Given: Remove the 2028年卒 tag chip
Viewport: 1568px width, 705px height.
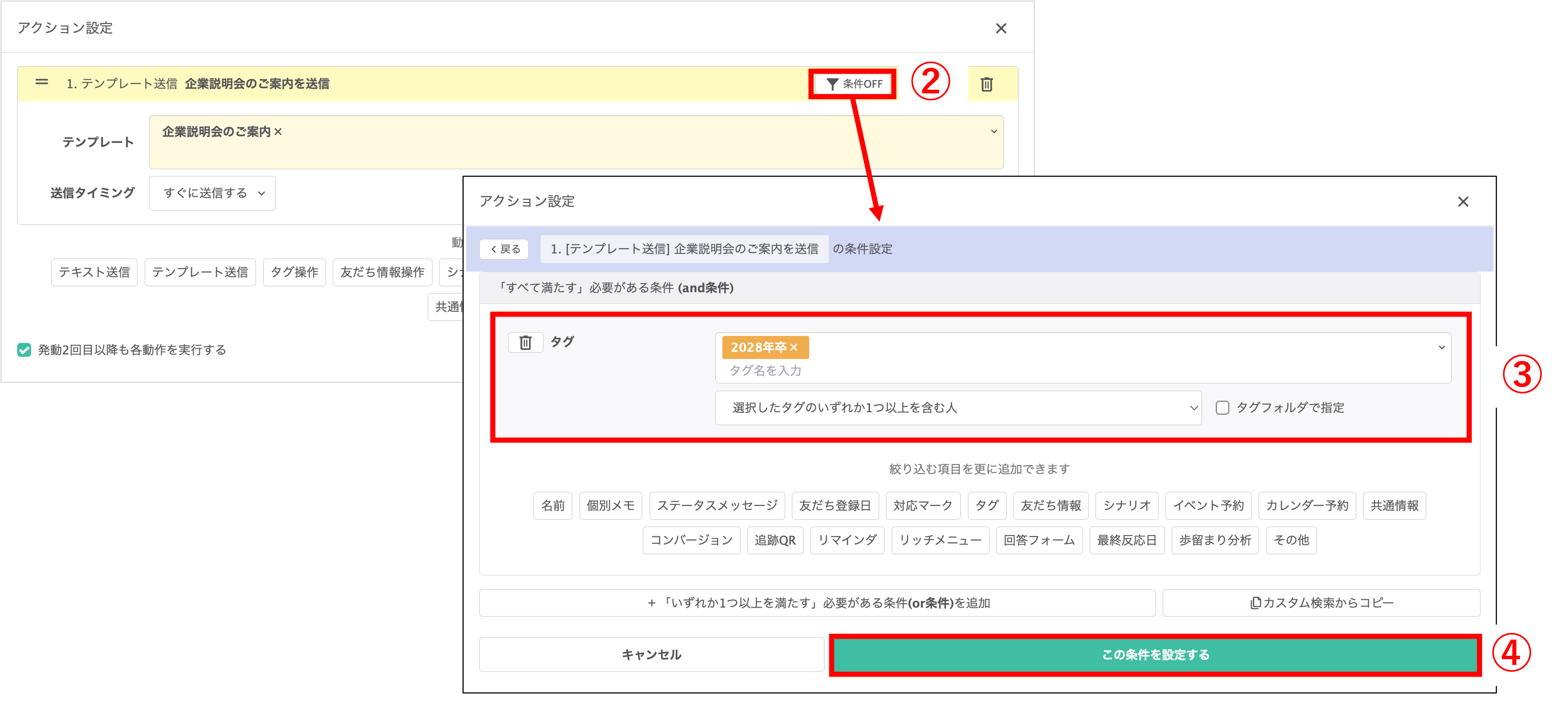Looking at the screenshot, I should (794, 347).
